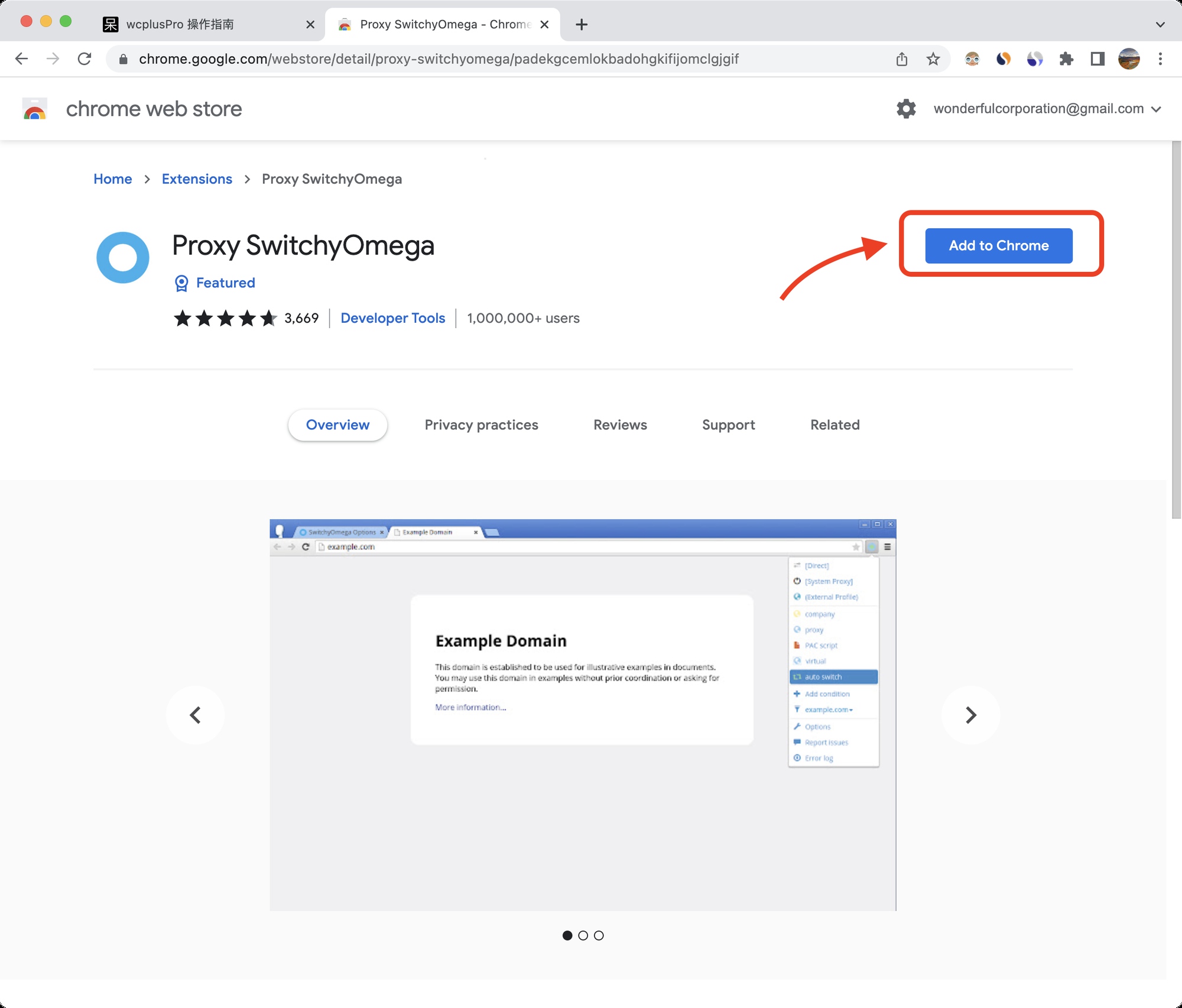This screenshot has width=1182, height=1008.
Task: Open the Reviews tab
Action: pyautogui.click(x=620, y=425)
